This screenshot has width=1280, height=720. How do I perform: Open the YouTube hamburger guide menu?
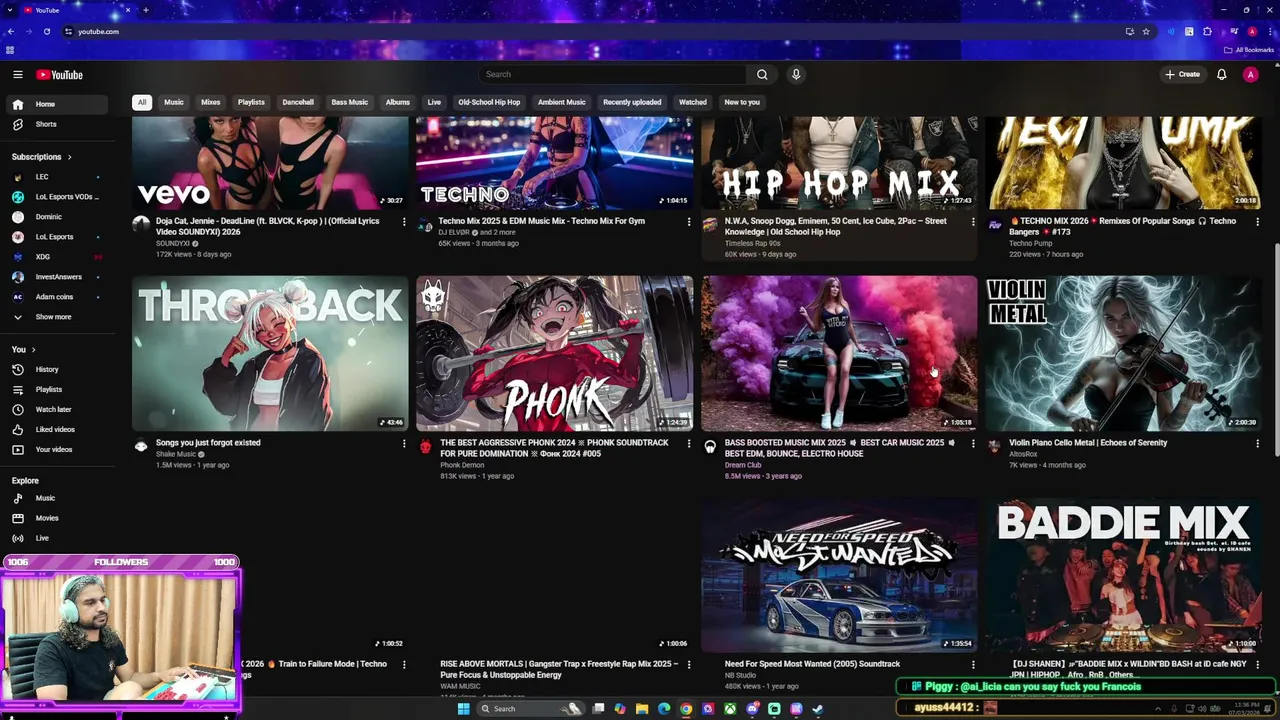click(17, 74)
